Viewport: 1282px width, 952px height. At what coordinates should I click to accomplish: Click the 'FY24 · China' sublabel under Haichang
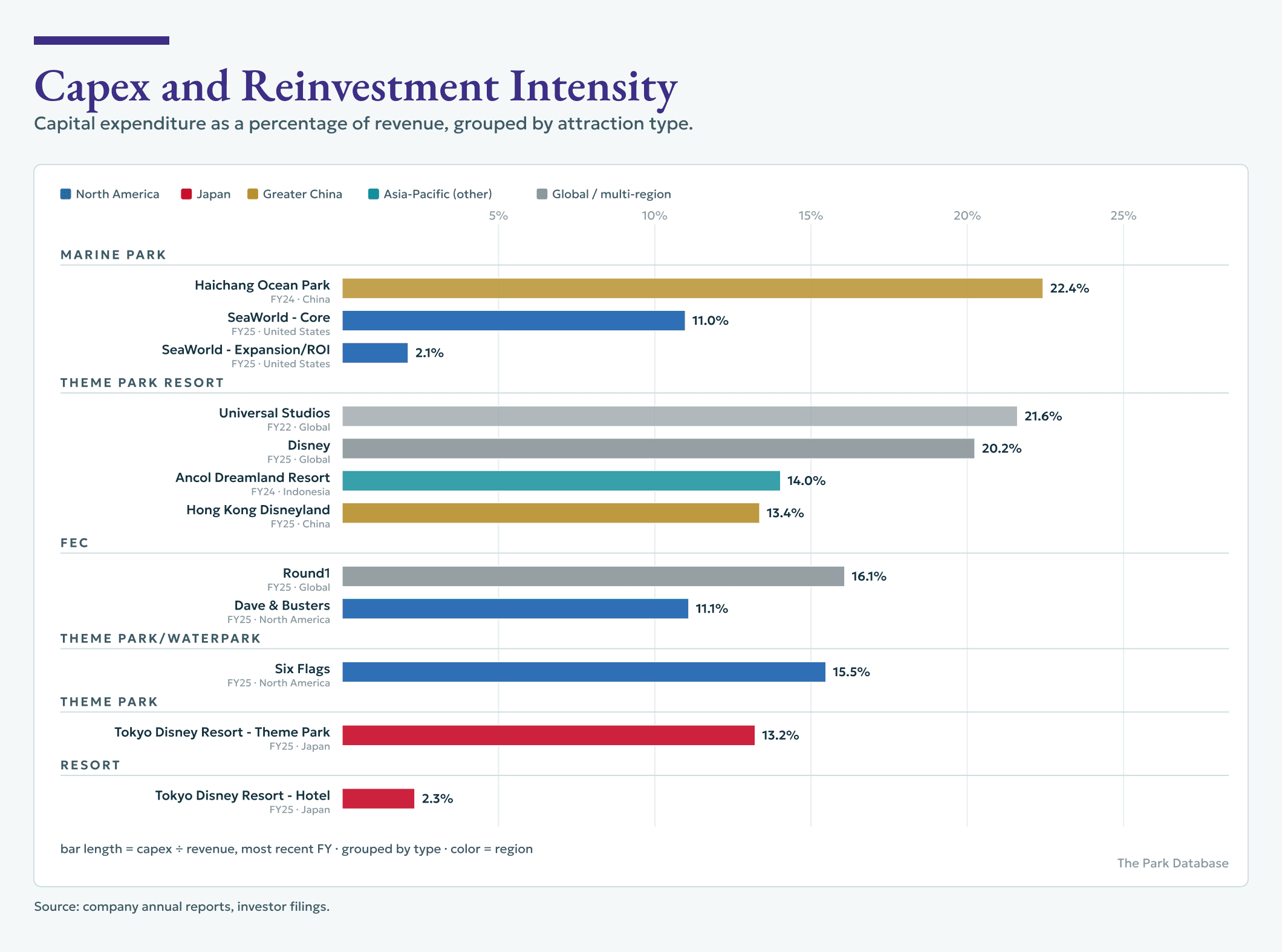pos(301,299)
